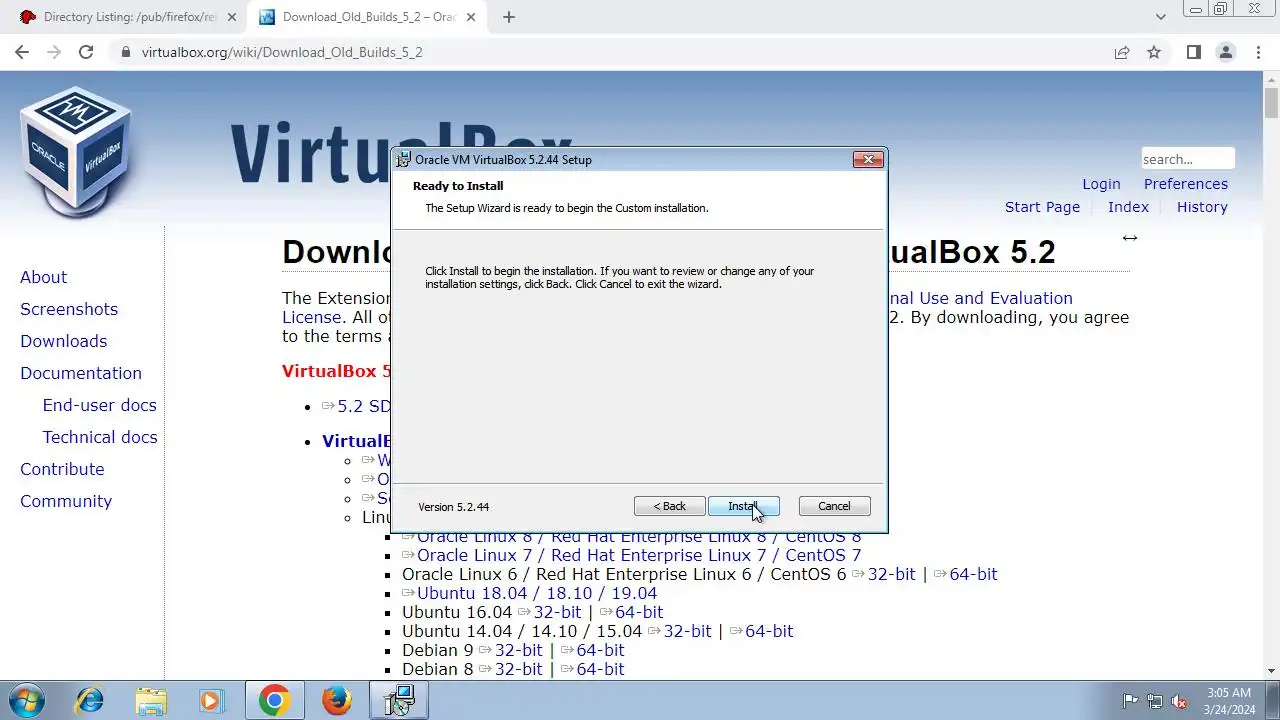
Task: Open Technical docs link
Action: (x=100, y=437)
